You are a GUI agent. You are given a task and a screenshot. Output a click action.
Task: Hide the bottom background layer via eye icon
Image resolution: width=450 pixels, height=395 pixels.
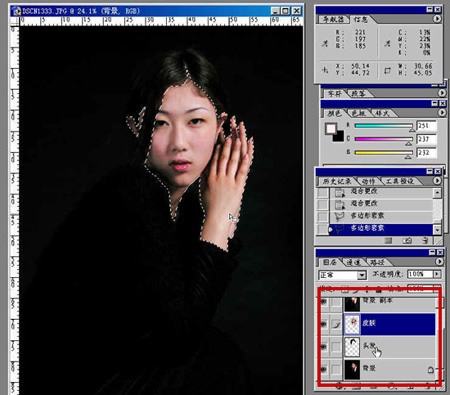[323, 369]
